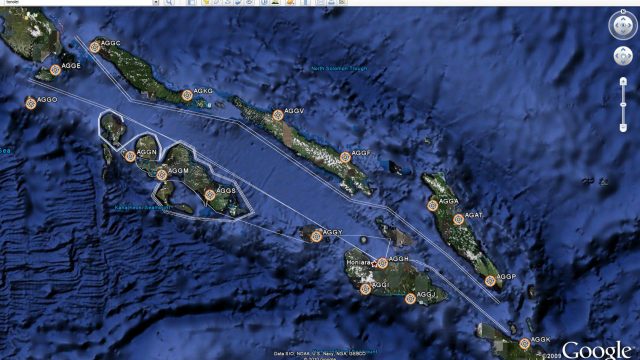Select the AGGY placemark icon
Image resolution: width=640 pixels, height=360 pixels.
tap(316, 236)
